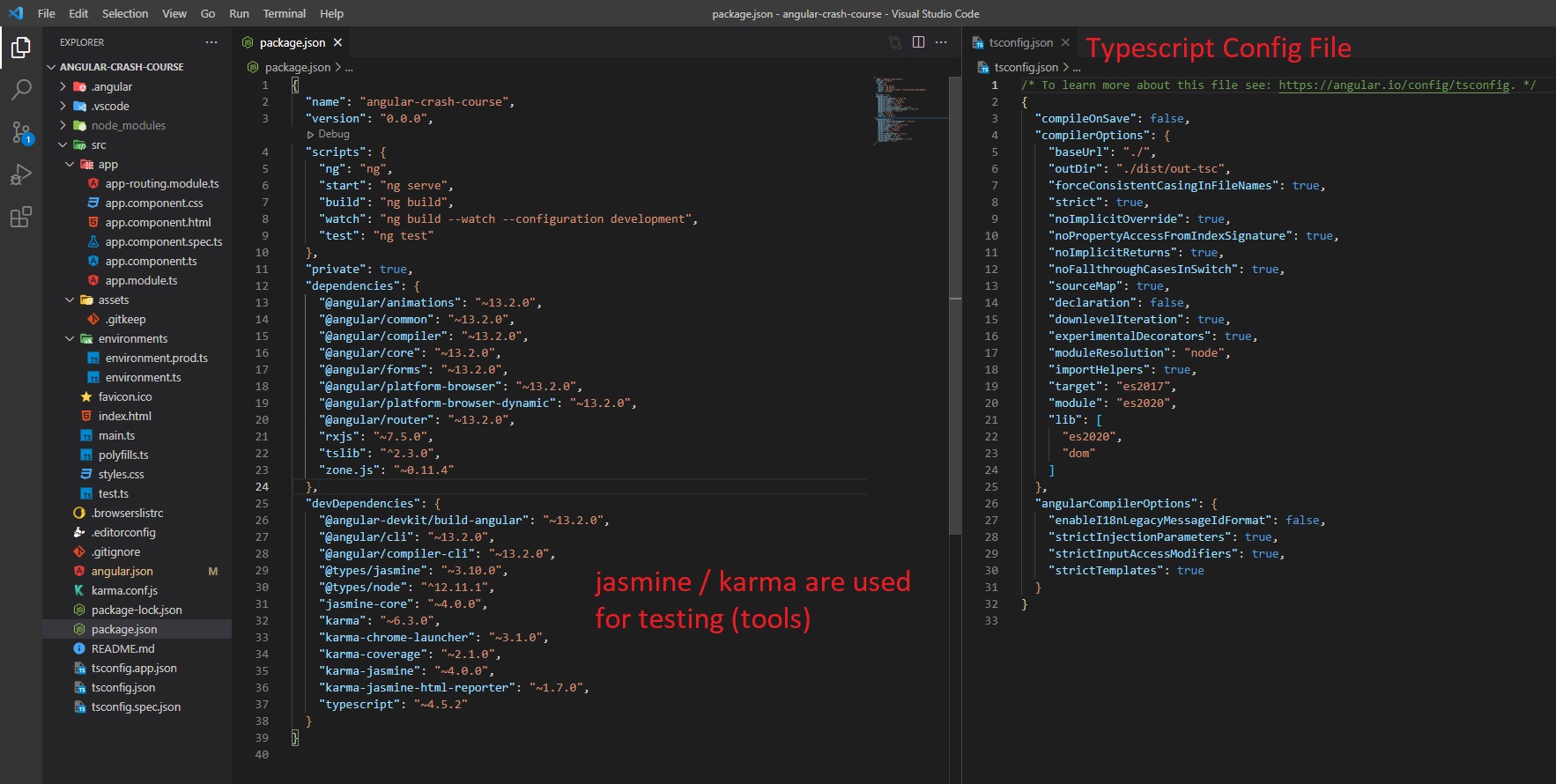Open the Explorer view in activity bar

21,47
